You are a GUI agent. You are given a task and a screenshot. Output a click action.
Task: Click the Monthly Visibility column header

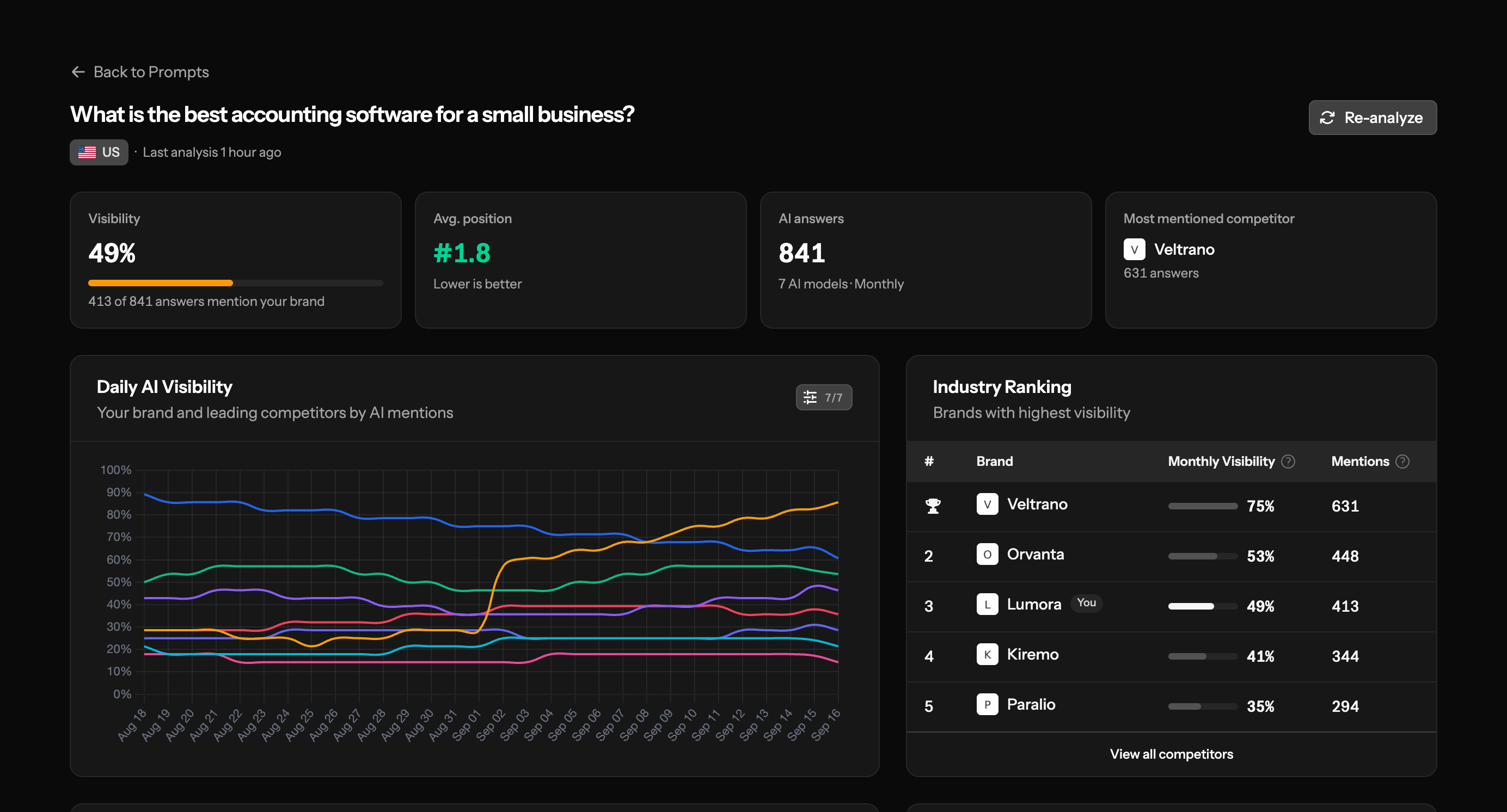click(x=1221, y=462)
